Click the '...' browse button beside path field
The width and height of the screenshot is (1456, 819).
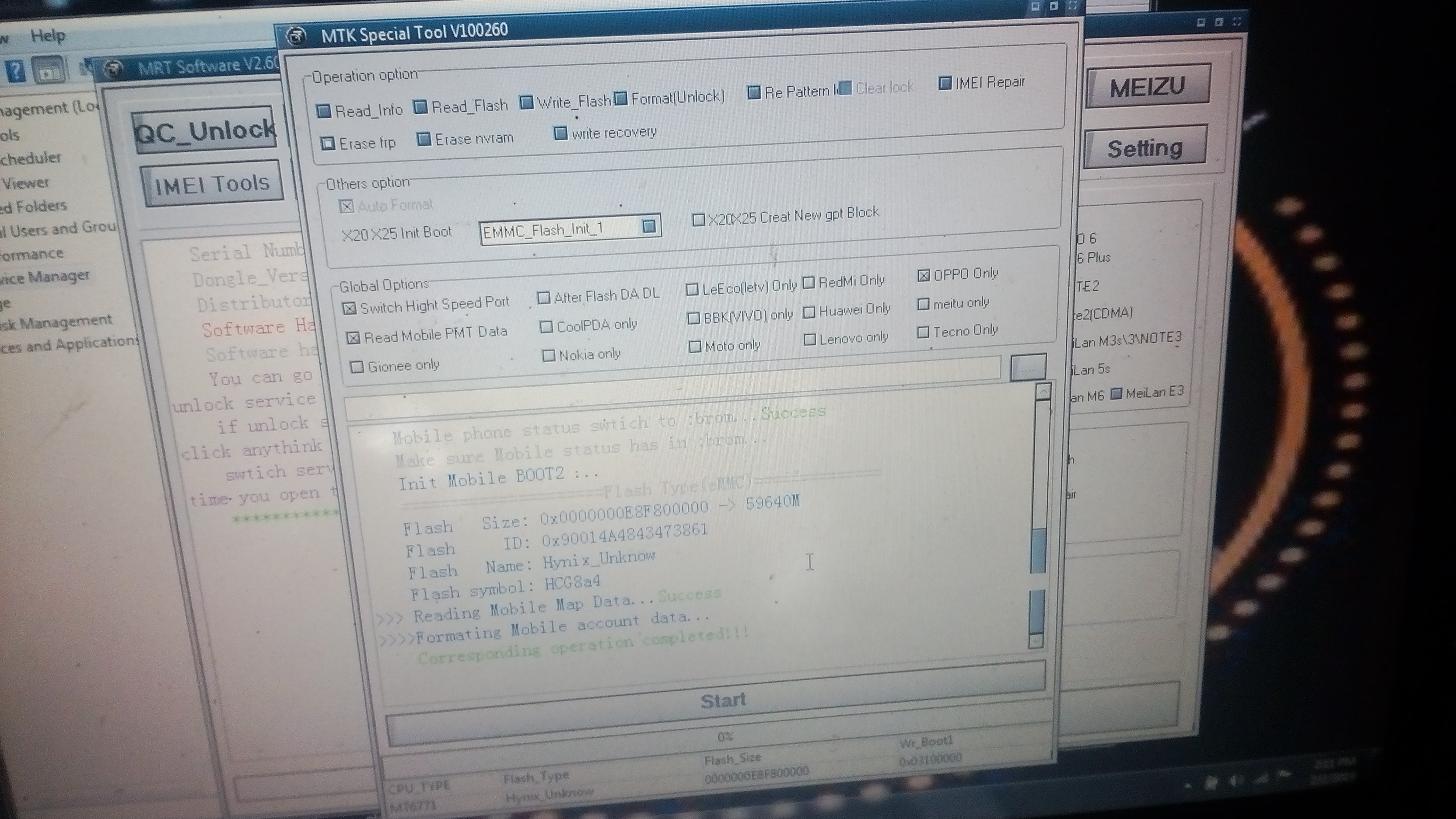coord(1028,368)
